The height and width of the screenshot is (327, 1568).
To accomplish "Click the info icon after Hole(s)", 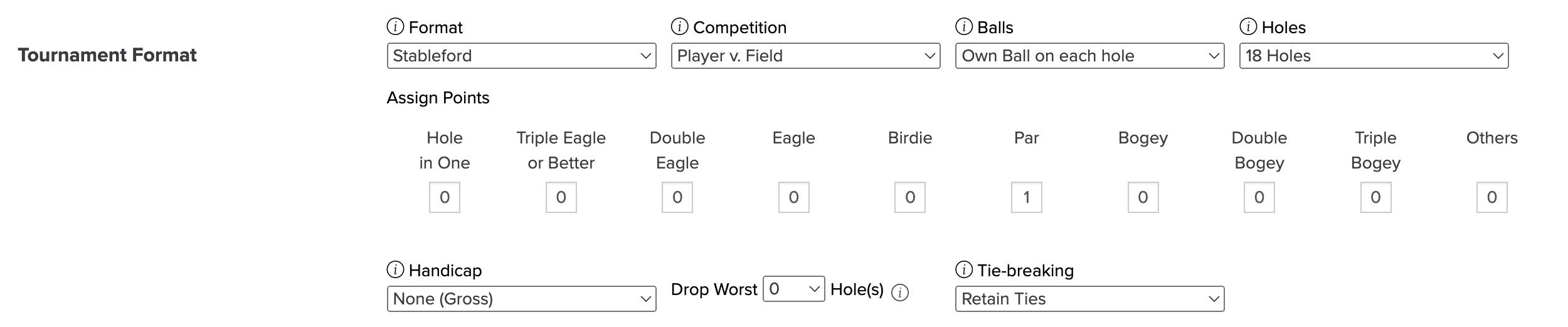I will click(x=900, y=293).
